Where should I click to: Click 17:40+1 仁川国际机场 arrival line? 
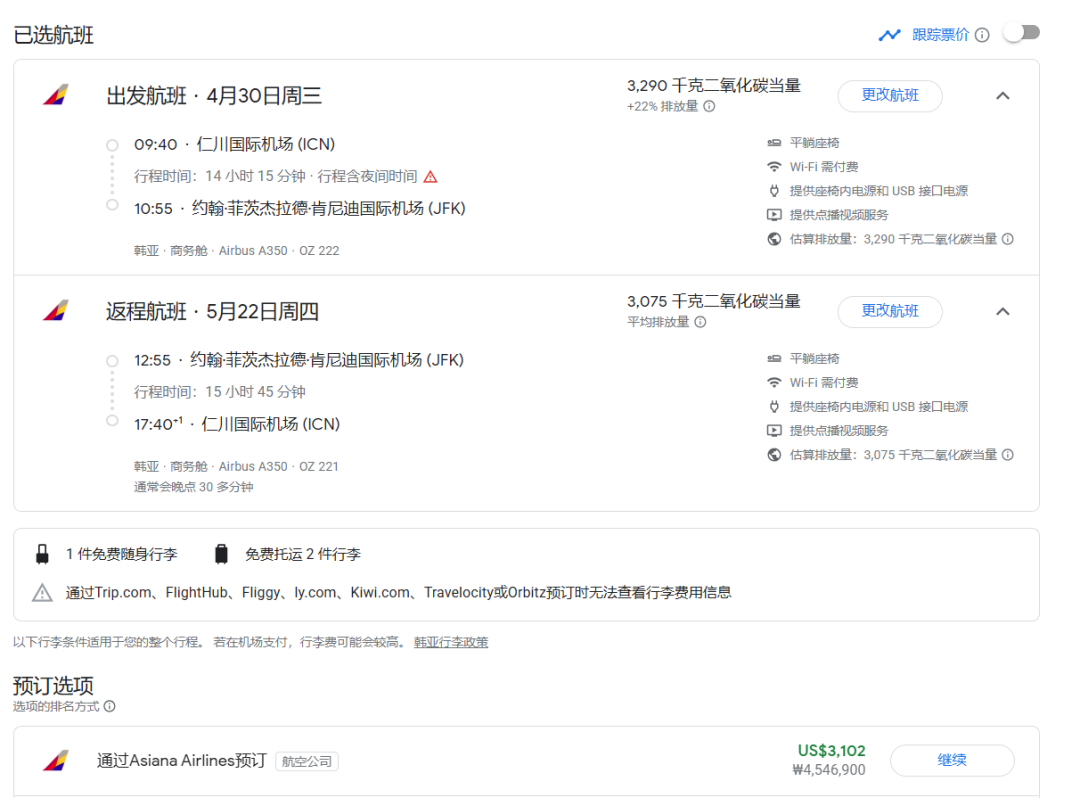pyautogui.click(x=237, y=423)
